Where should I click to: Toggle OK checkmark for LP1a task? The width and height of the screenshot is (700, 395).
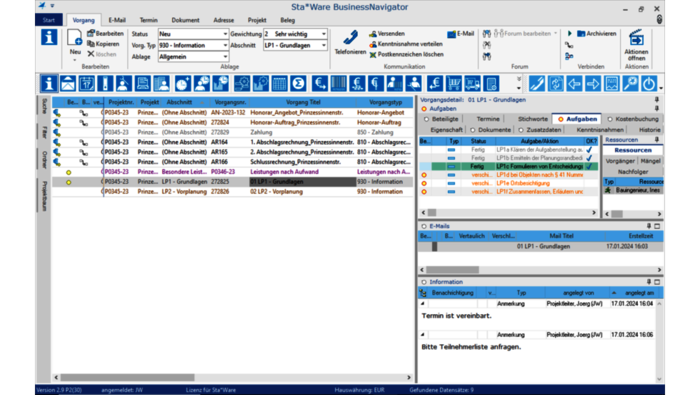tap(589, 150)
